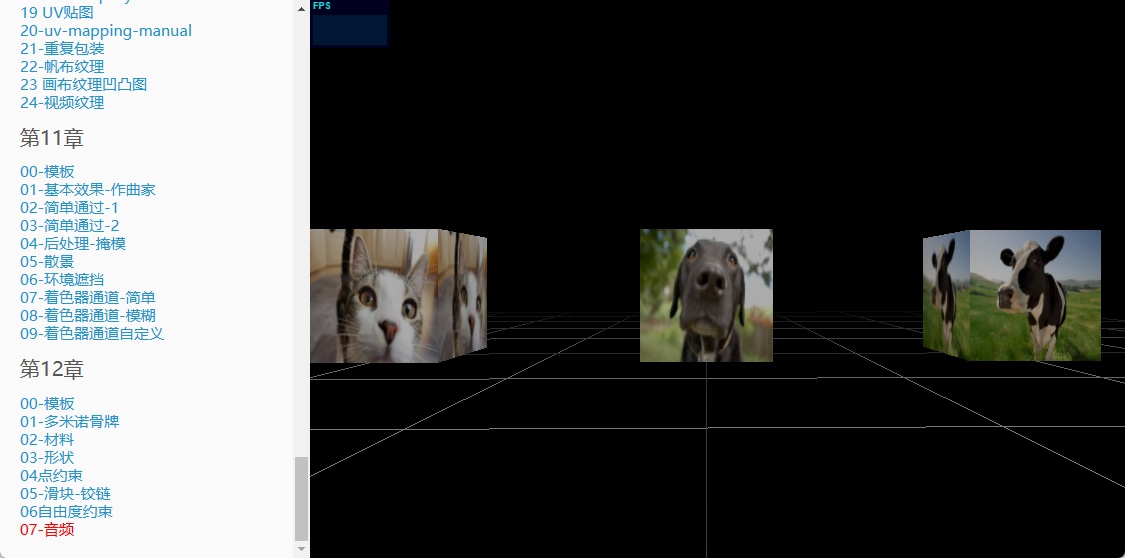1125x558 pixels.
Task: Select the 23 画布纹理凹凸图 link
Action: [83, 85]
